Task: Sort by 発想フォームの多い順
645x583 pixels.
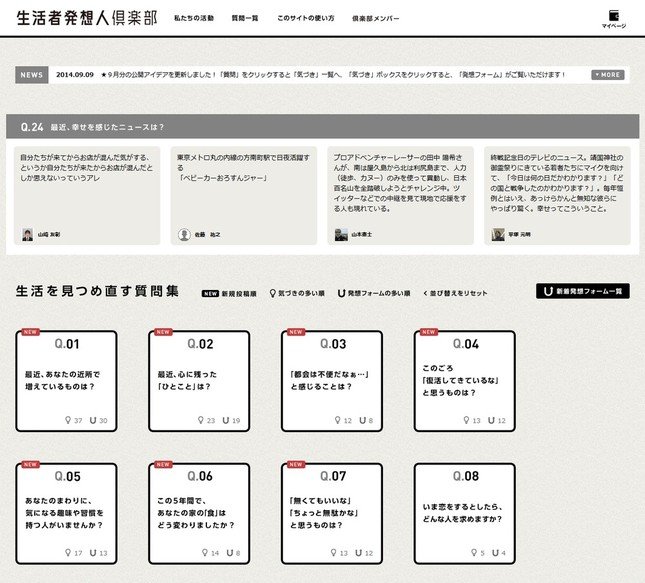Action: 374,293
